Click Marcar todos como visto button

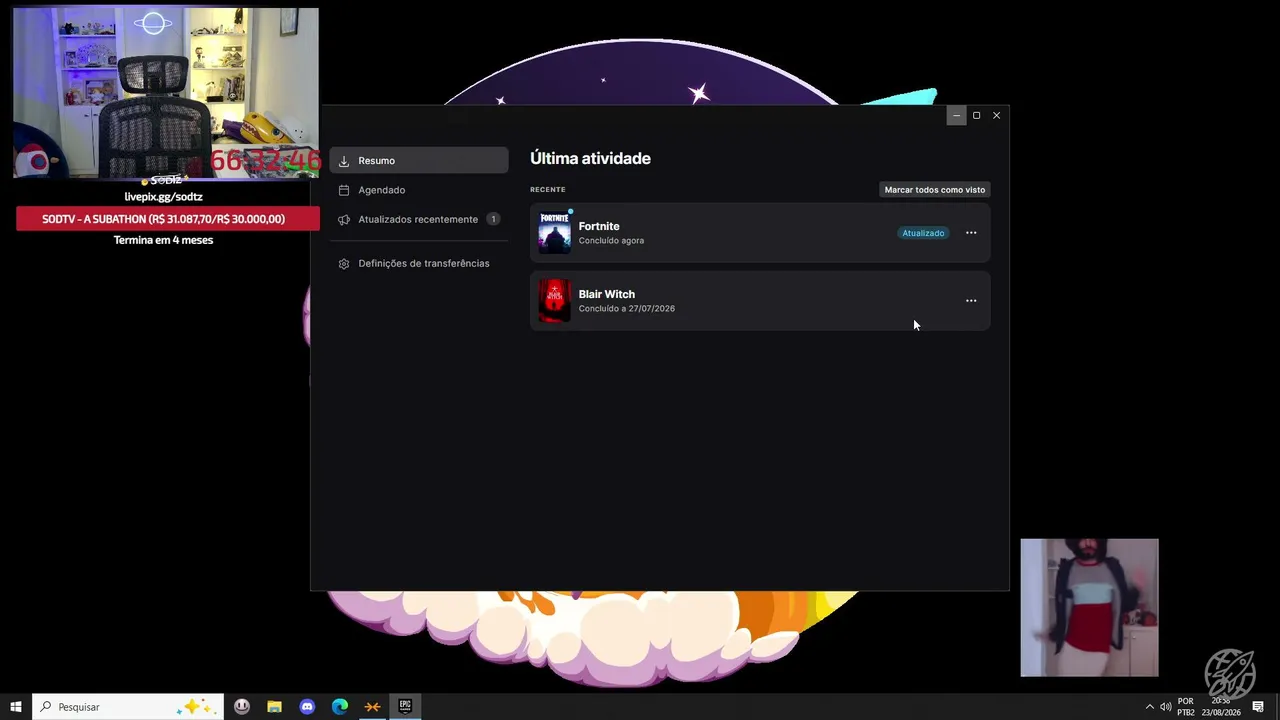pyautogui.click(x=935, y=189)
